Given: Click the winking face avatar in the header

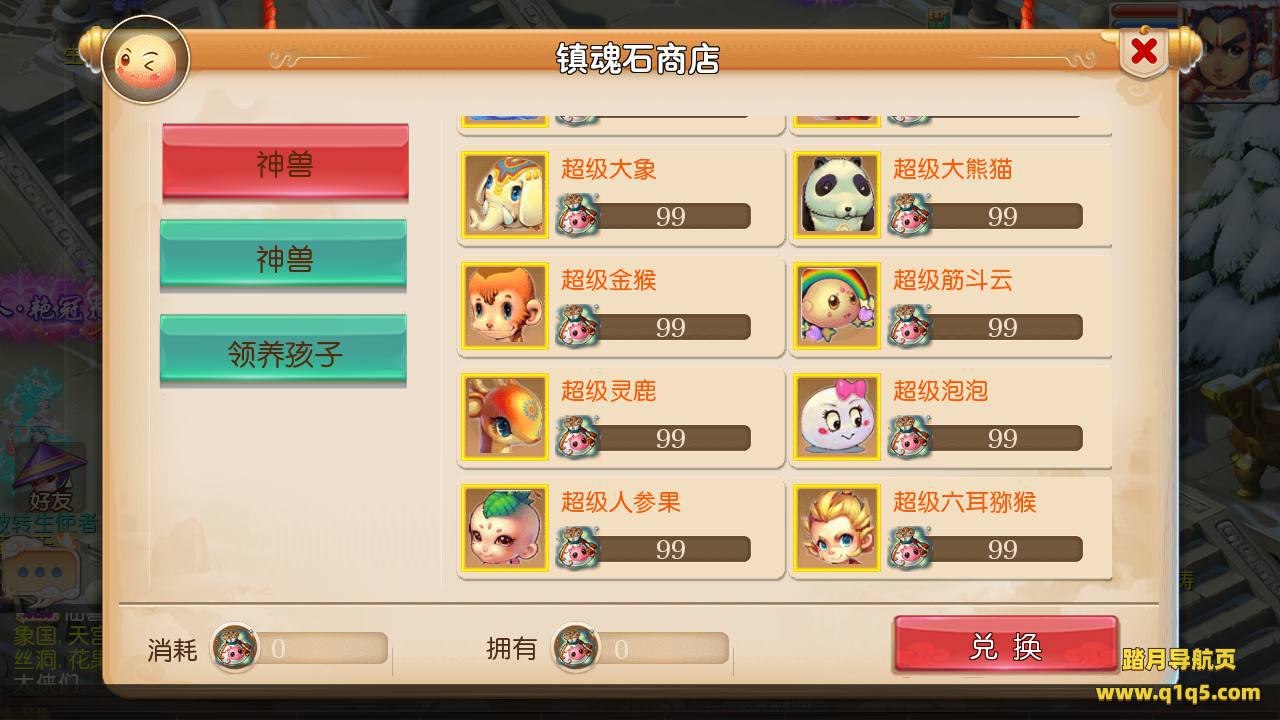Looking at the screenshot, I should 146,60.
